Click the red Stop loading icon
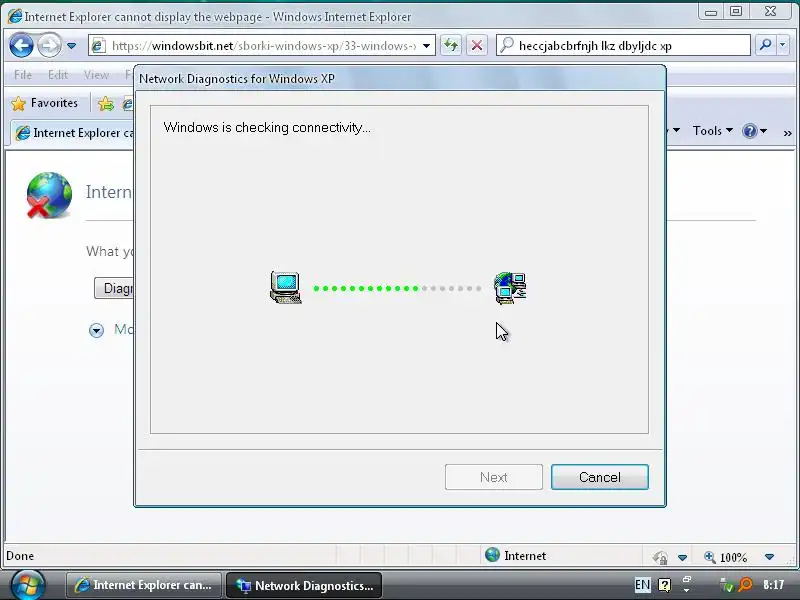Image resolution: width=800 pixels, height=600 pixels. (x=477, y=45)
